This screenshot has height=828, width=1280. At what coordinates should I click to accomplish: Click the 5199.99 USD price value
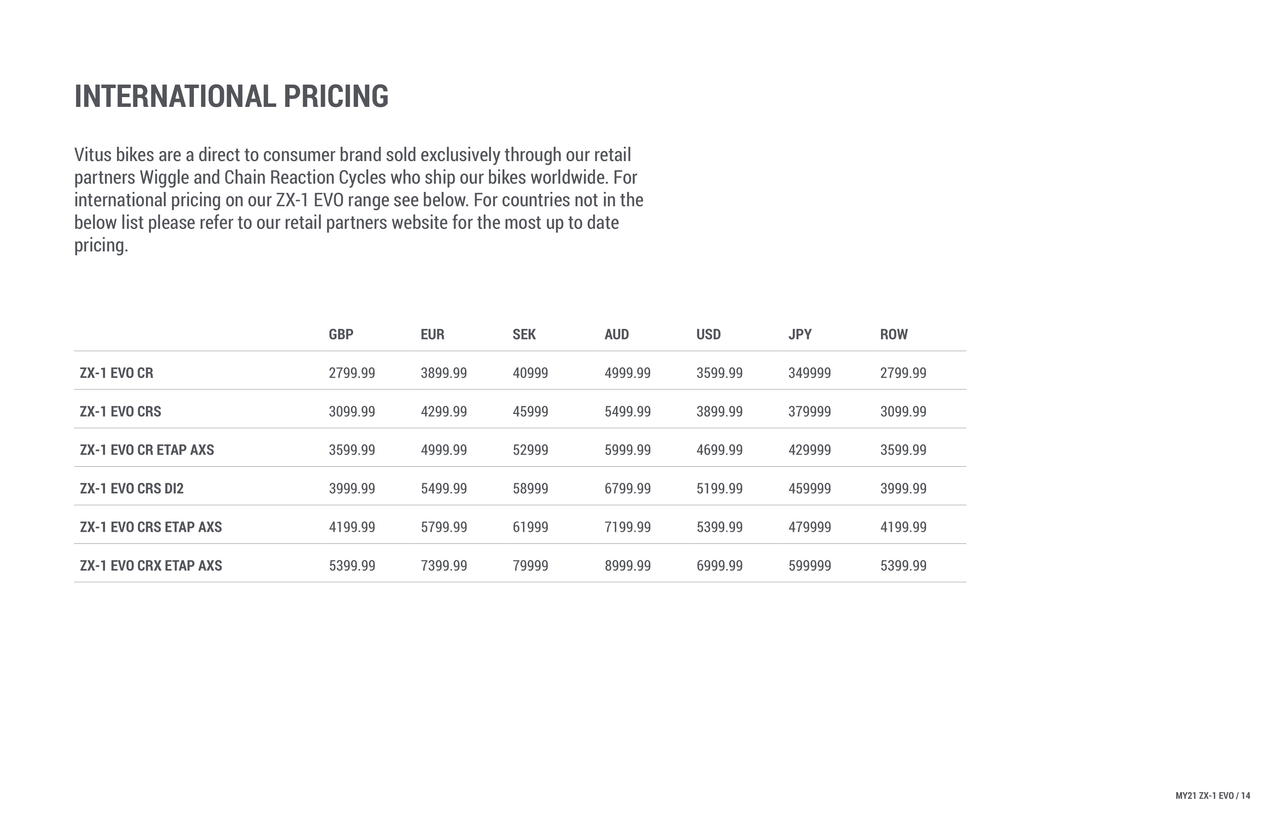coord(720,489)
